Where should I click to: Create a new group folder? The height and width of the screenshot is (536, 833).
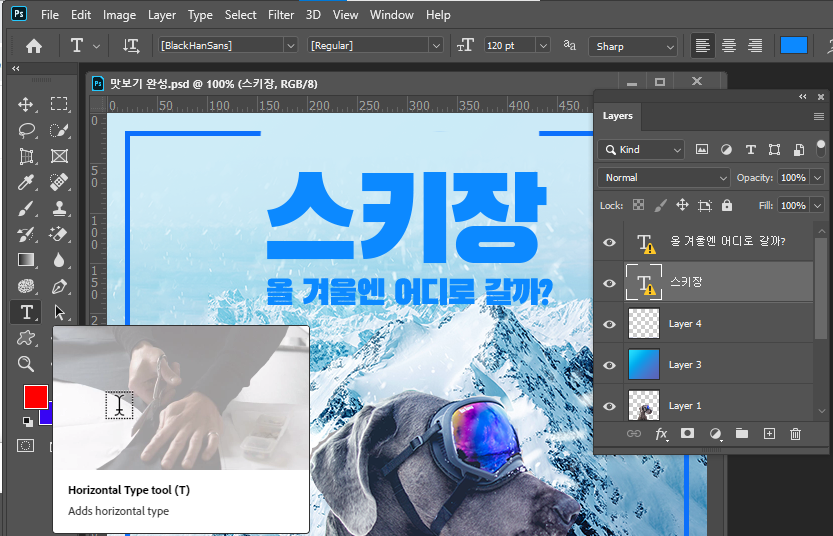coord(742,433)
